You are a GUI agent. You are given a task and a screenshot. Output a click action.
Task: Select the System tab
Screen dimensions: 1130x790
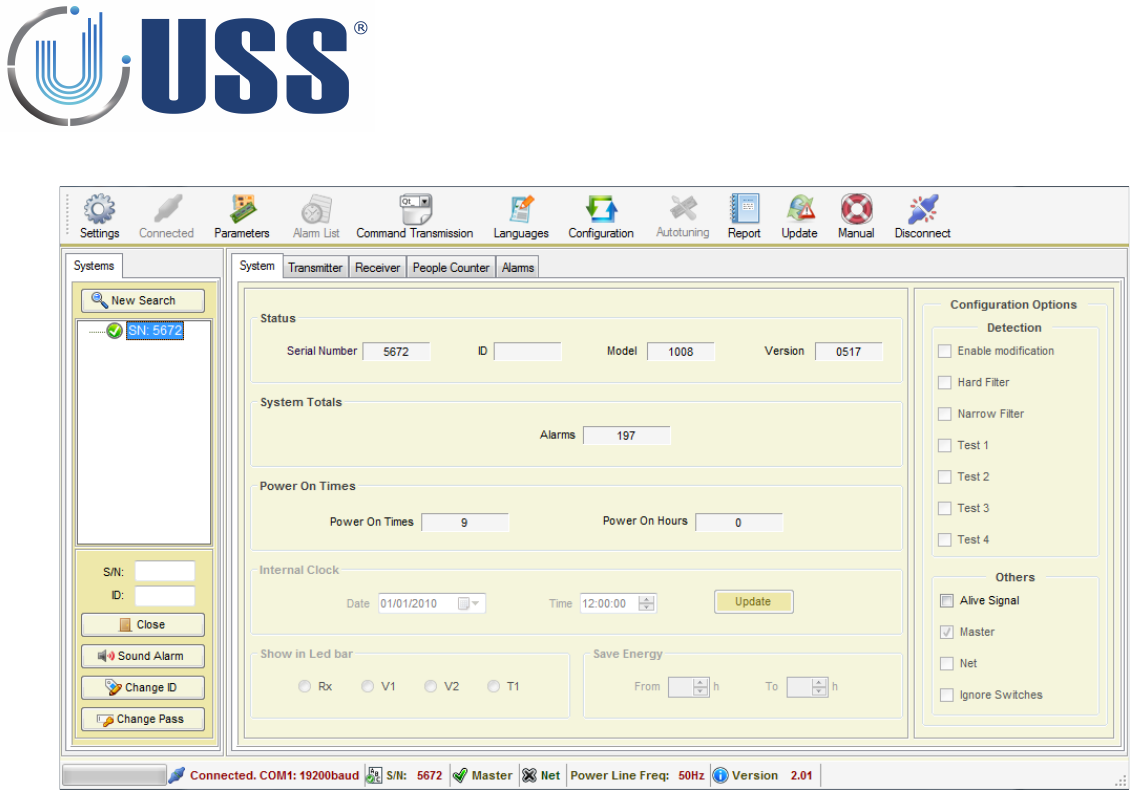(257, 266)
